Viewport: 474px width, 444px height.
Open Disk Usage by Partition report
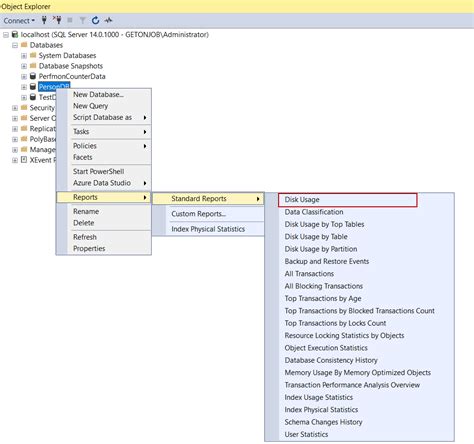[321, 249]
